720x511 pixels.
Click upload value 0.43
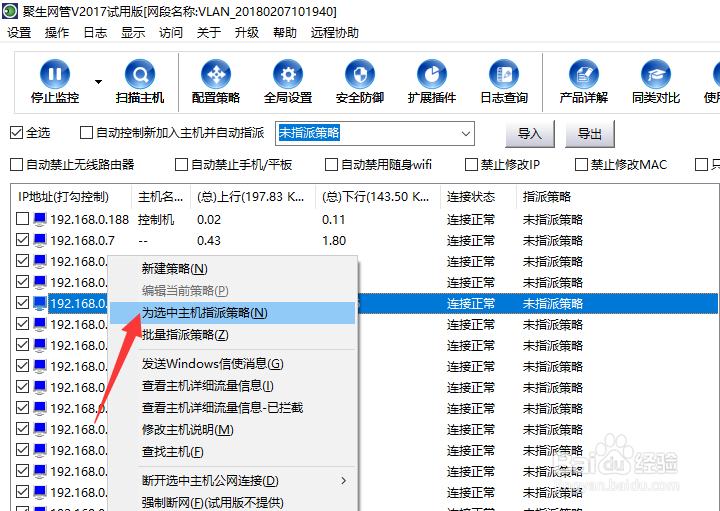[x=209, y=241]
